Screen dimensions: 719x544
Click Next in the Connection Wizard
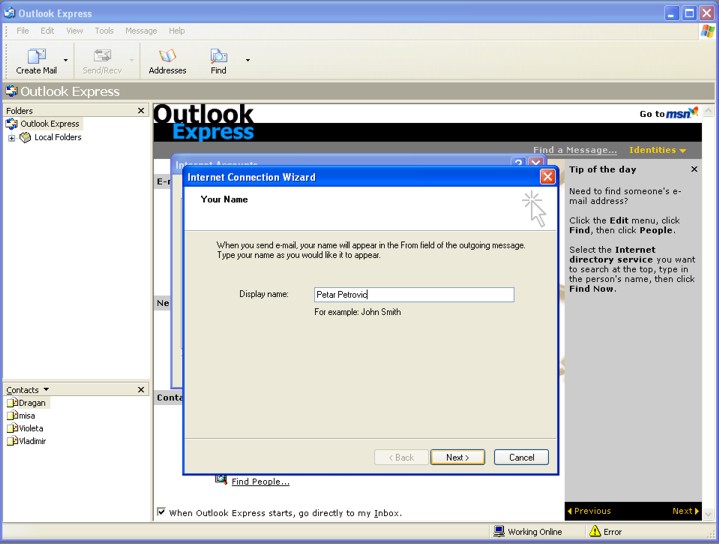click(x=458, y=457)
